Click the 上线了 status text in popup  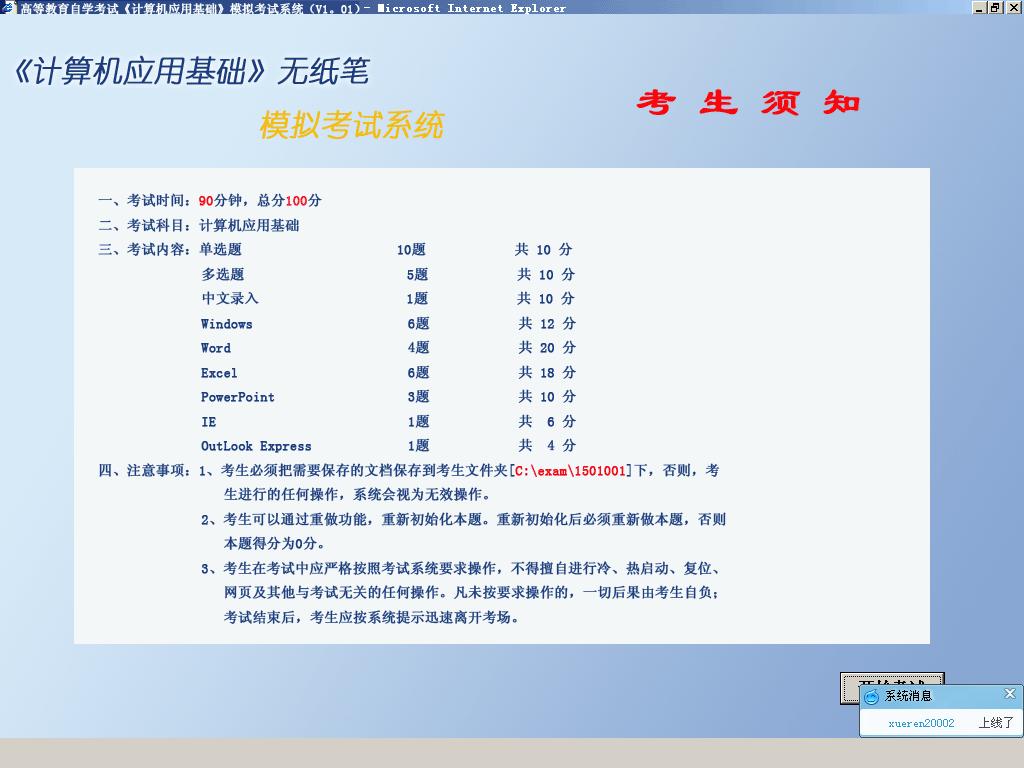(996, 722)
